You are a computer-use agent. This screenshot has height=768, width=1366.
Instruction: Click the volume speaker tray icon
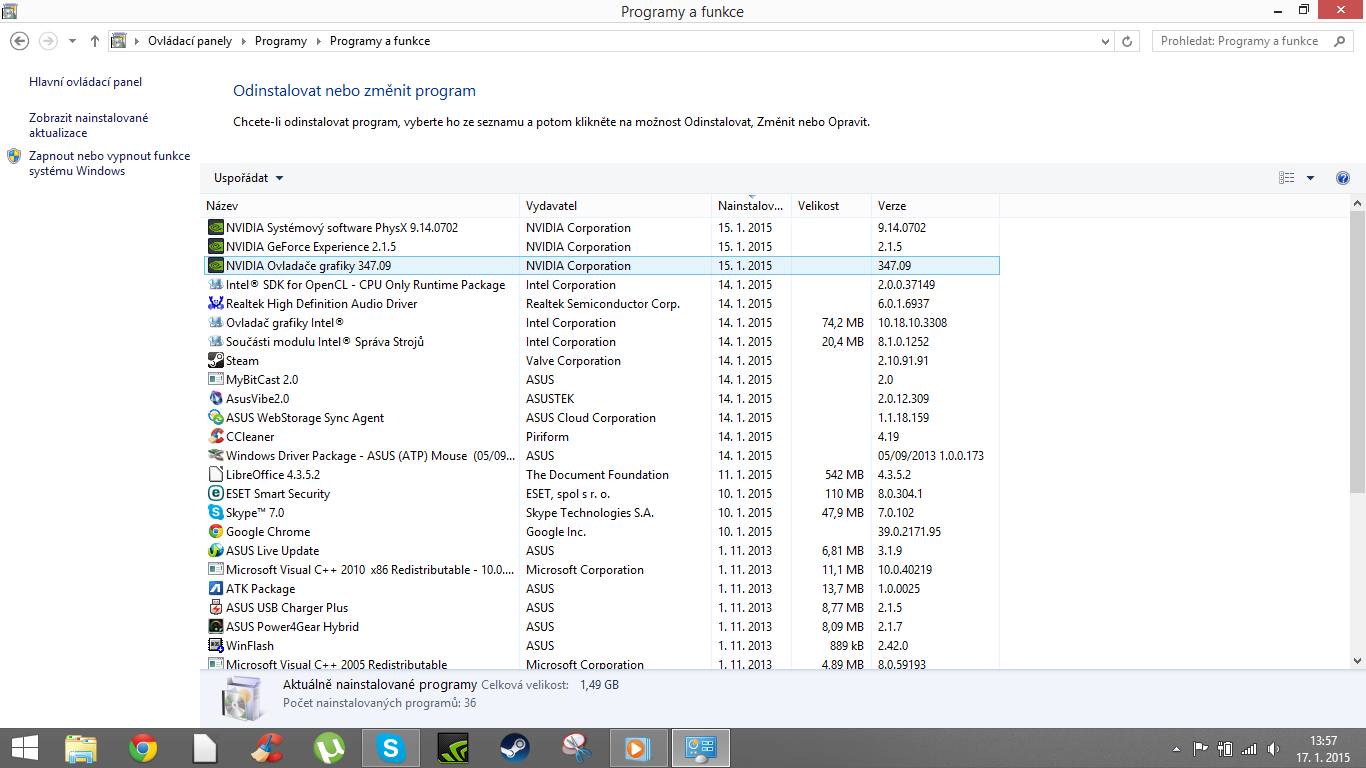click(x=1273, y=749)
